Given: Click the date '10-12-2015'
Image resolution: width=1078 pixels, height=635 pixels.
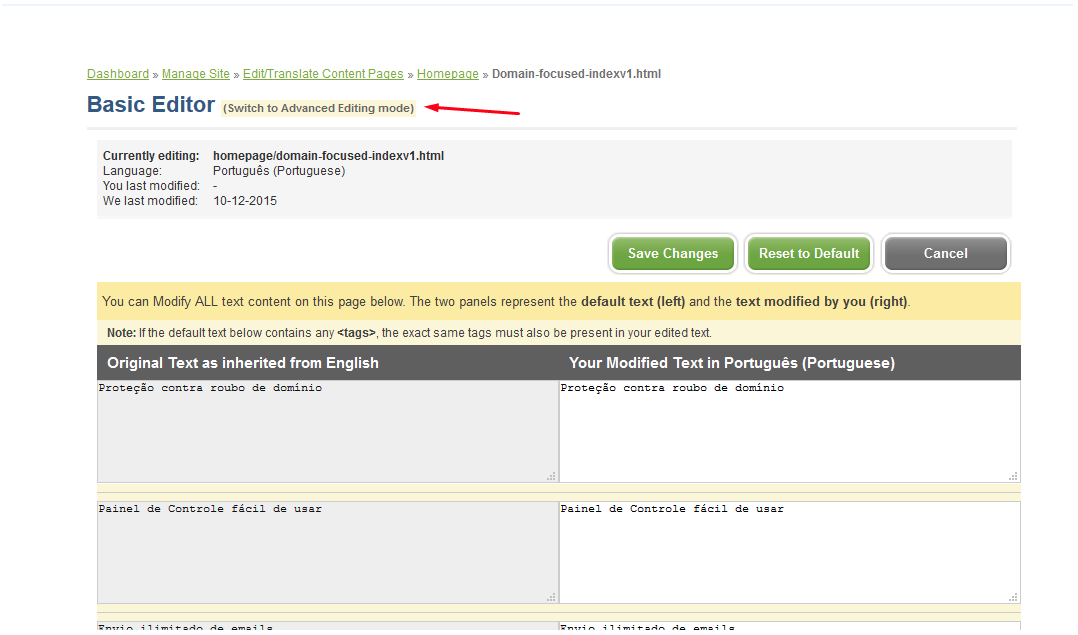Looking at the screenshot, I should pyautogui.click(x=245, y=201).
